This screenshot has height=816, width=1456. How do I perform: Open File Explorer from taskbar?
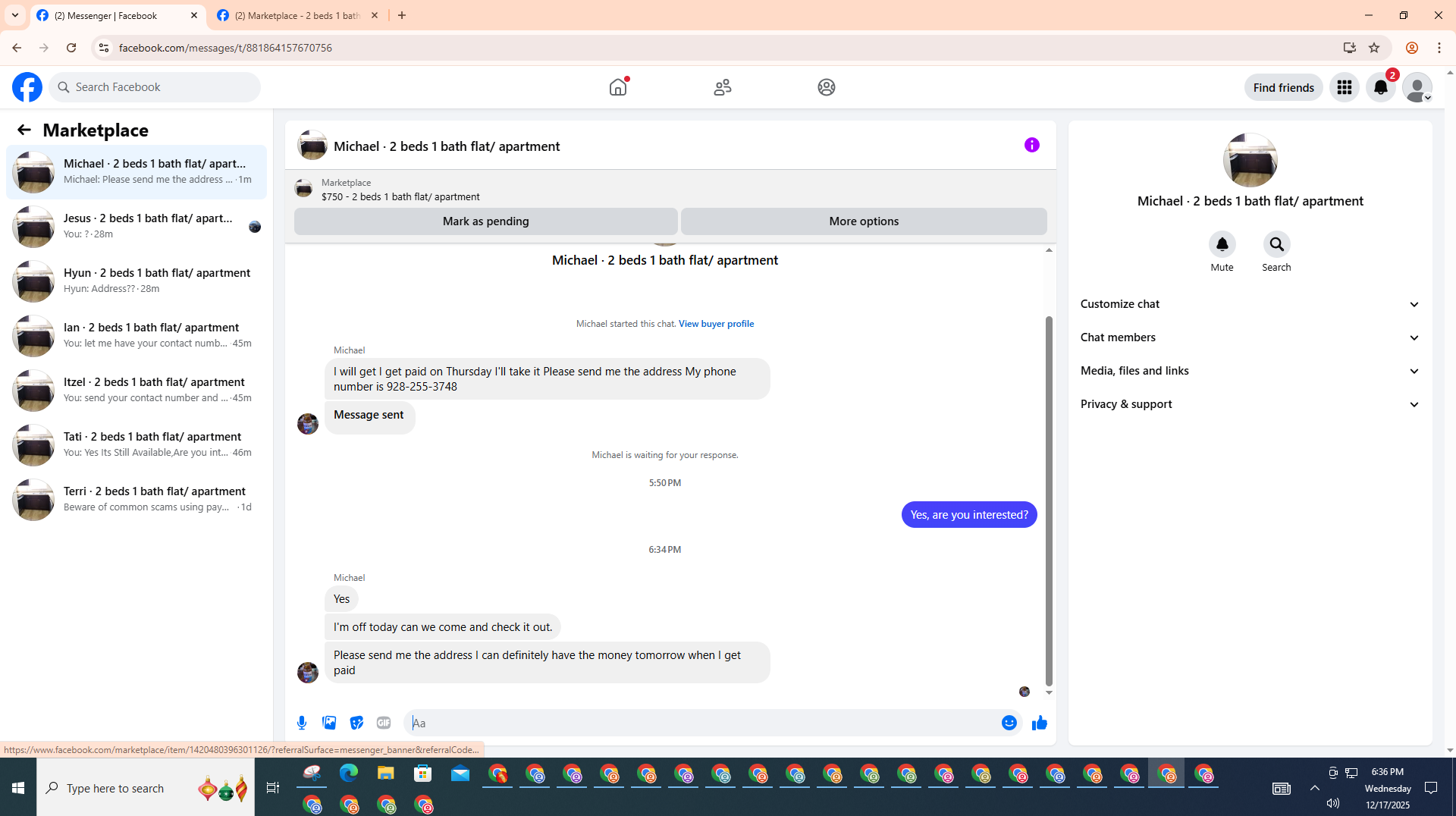[386, 774]
